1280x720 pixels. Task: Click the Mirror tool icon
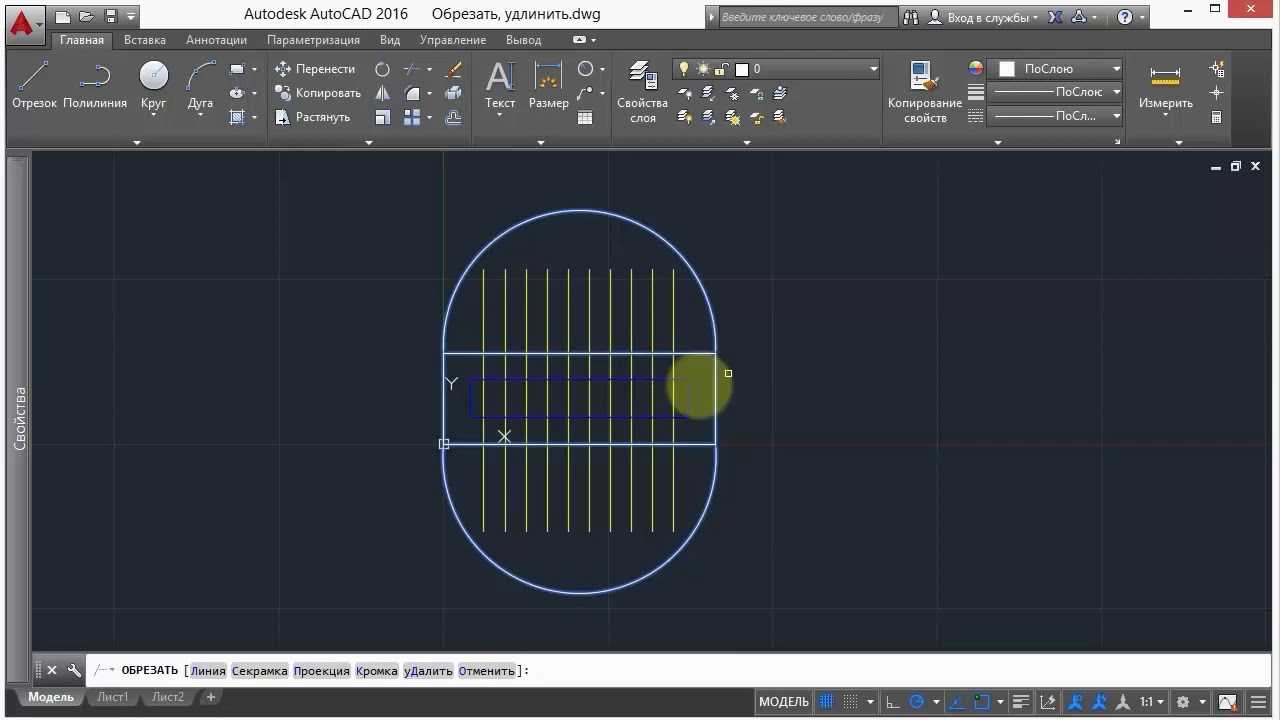pos(382,93)
